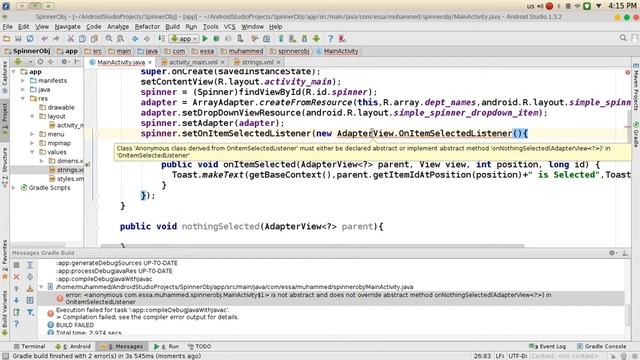Open the Help question mark toolbar icon

point(331,39)
